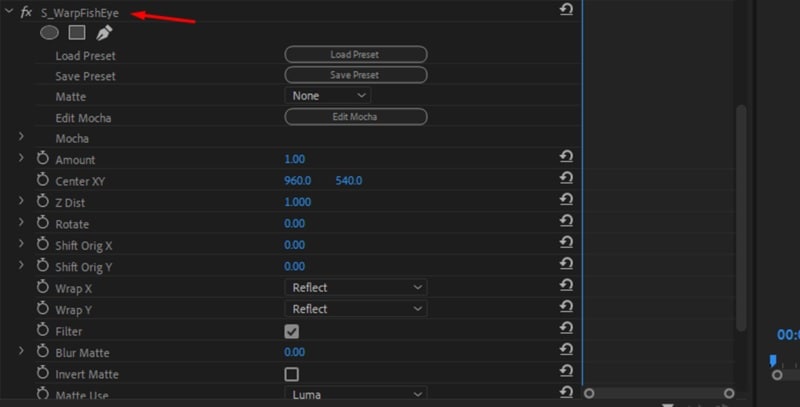Click the Center Y value 540.0
This screenshot has width=800, height=407.
tap(349, 181)
